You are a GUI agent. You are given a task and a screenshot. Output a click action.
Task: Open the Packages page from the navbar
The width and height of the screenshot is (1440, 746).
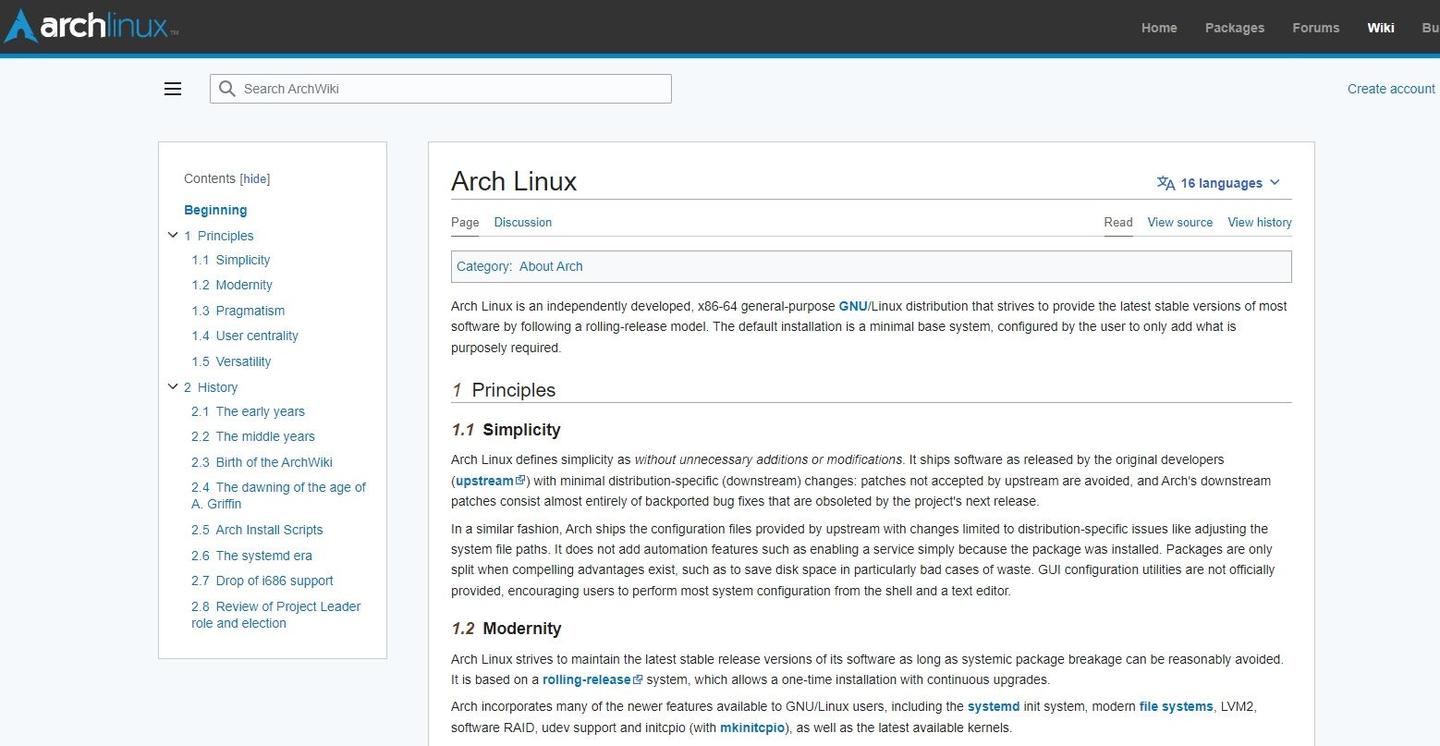coord(1234,27)
